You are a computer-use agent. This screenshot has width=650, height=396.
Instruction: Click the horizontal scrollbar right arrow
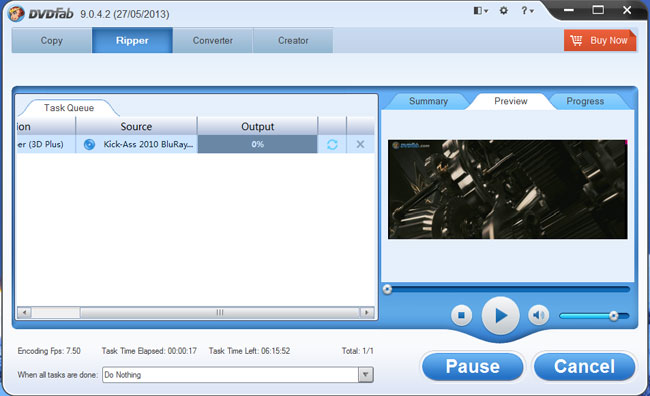(366, 312)
